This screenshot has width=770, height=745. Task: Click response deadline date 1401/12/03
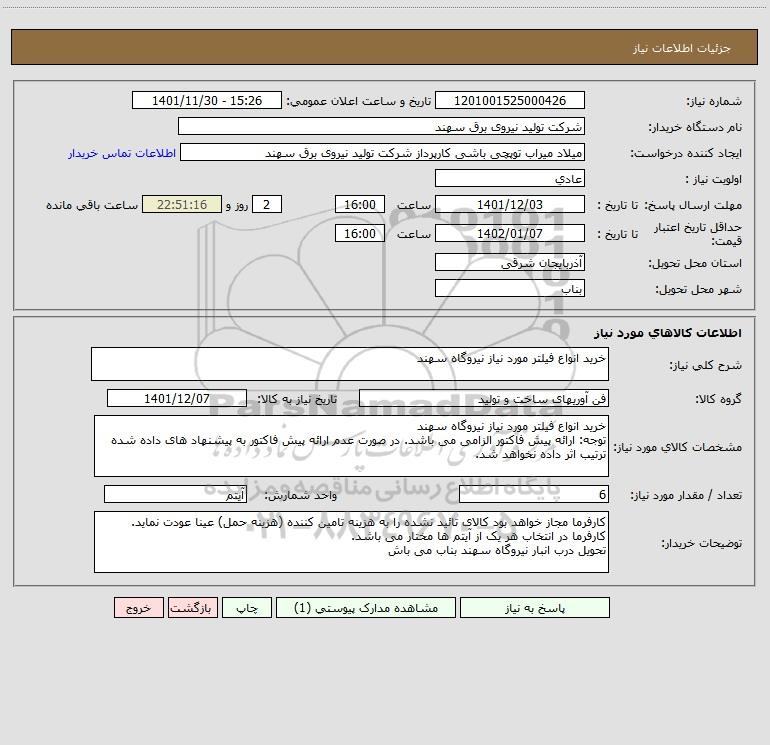click(510, 204)
